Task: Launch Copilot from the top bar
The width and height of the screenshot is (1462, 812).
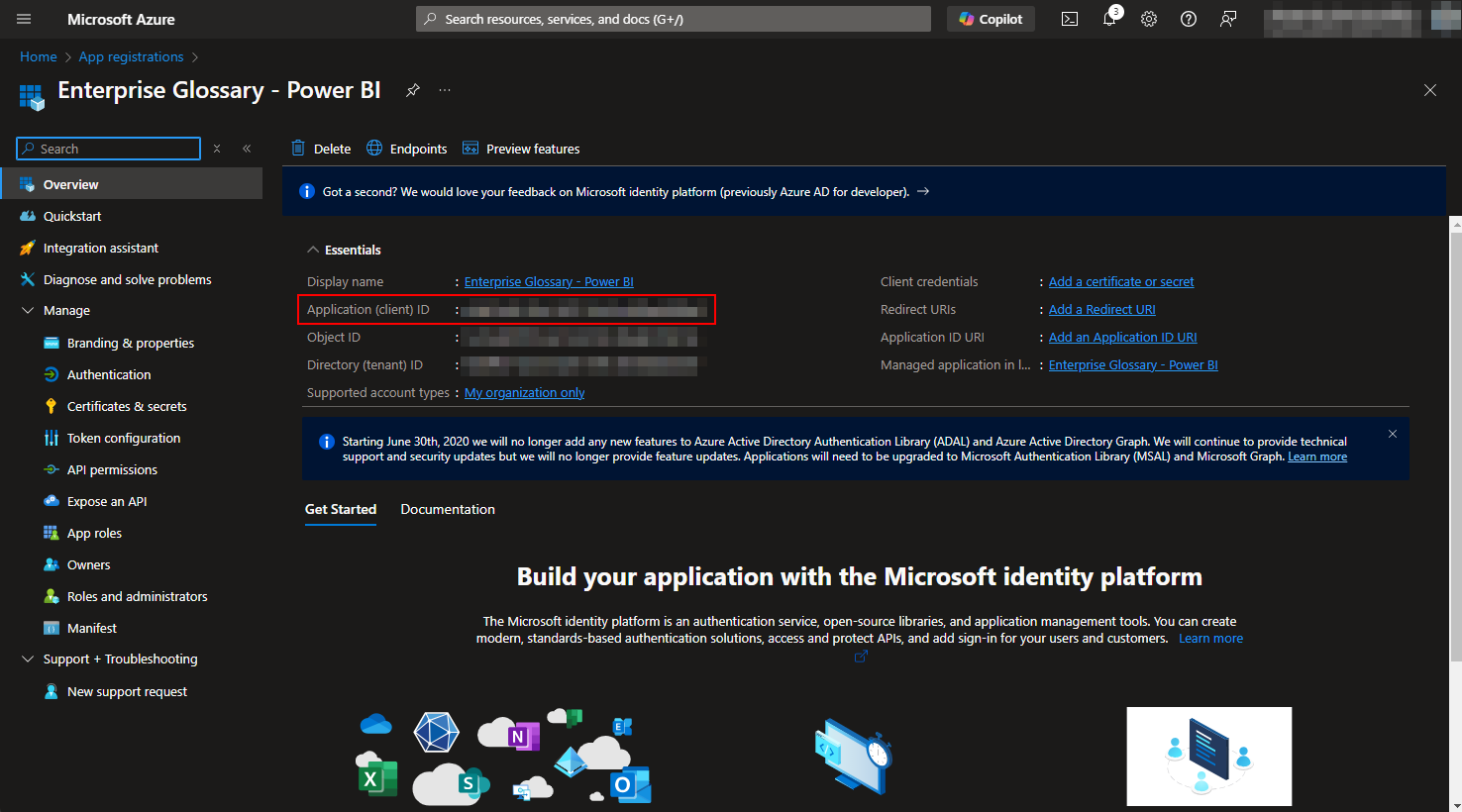Action: pos(991,19)
